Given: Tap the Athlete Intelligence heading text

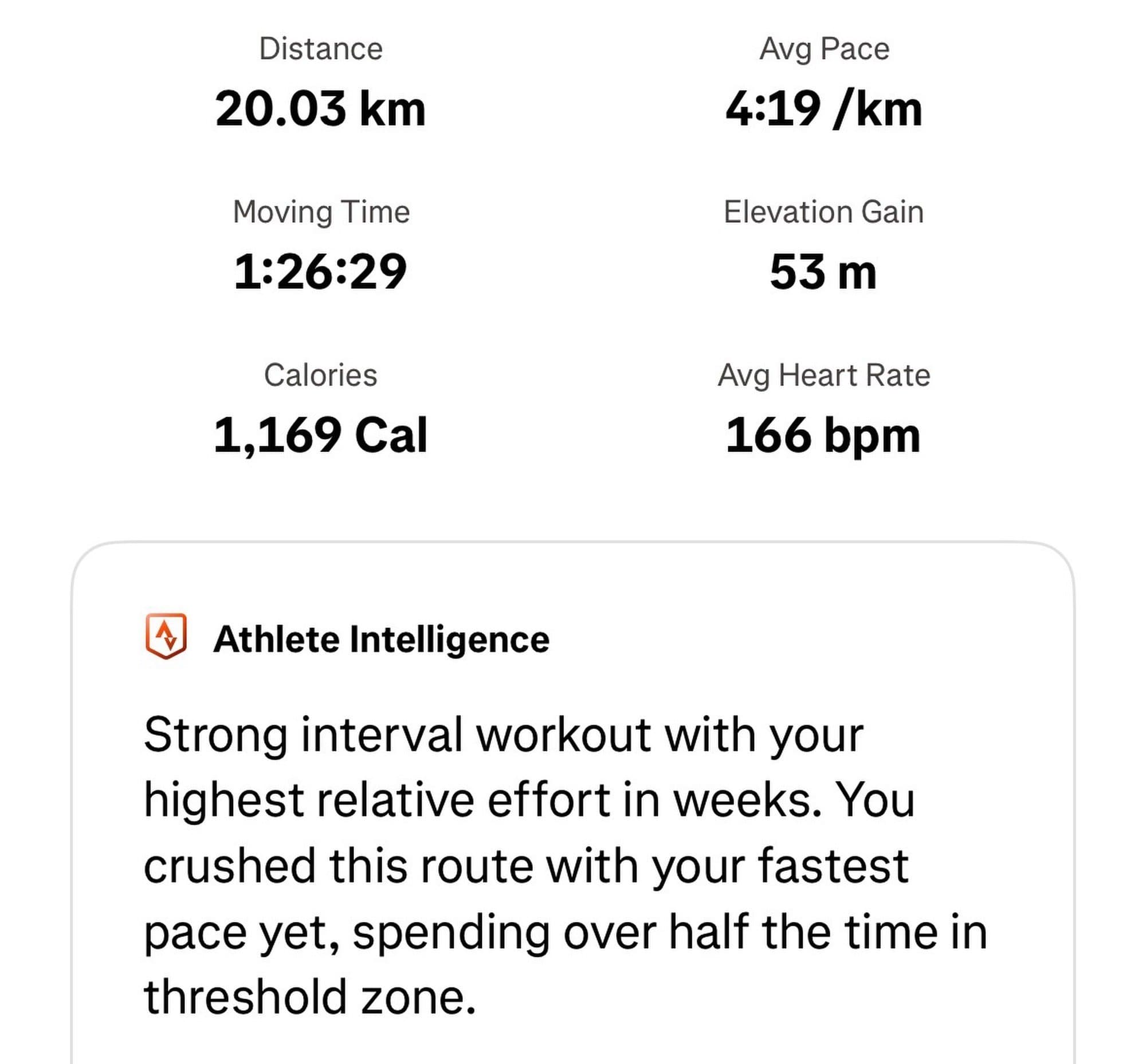Looking at the screenshot, I should (380, 639).
